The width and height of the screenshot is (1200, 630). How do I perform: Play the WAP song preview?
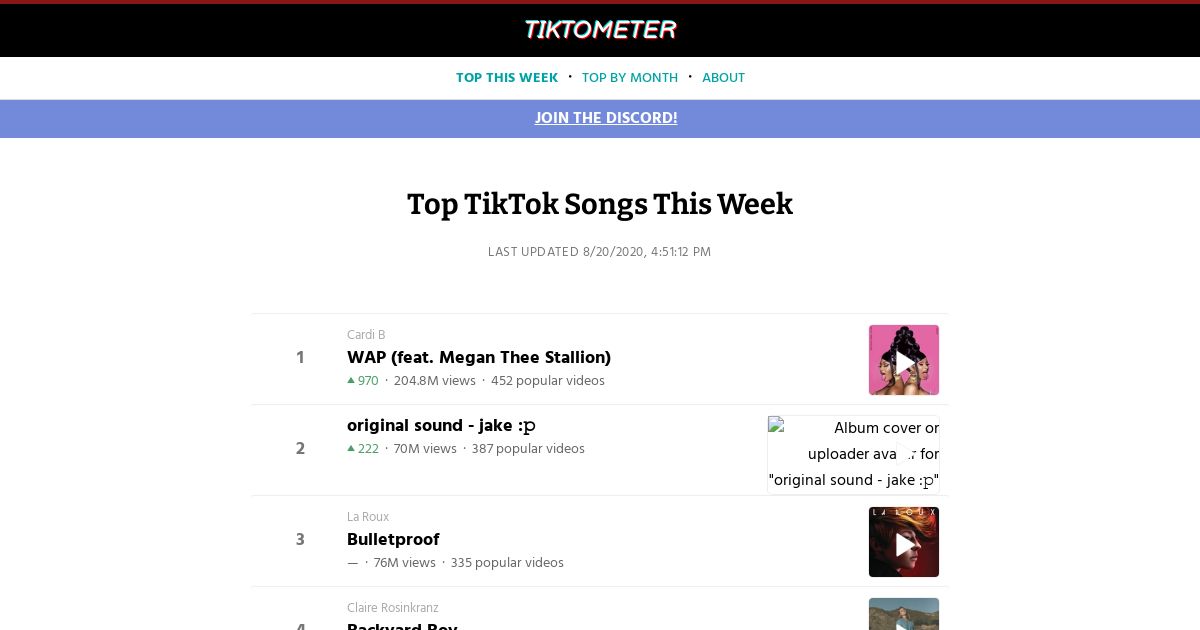[x=904, y=360]
